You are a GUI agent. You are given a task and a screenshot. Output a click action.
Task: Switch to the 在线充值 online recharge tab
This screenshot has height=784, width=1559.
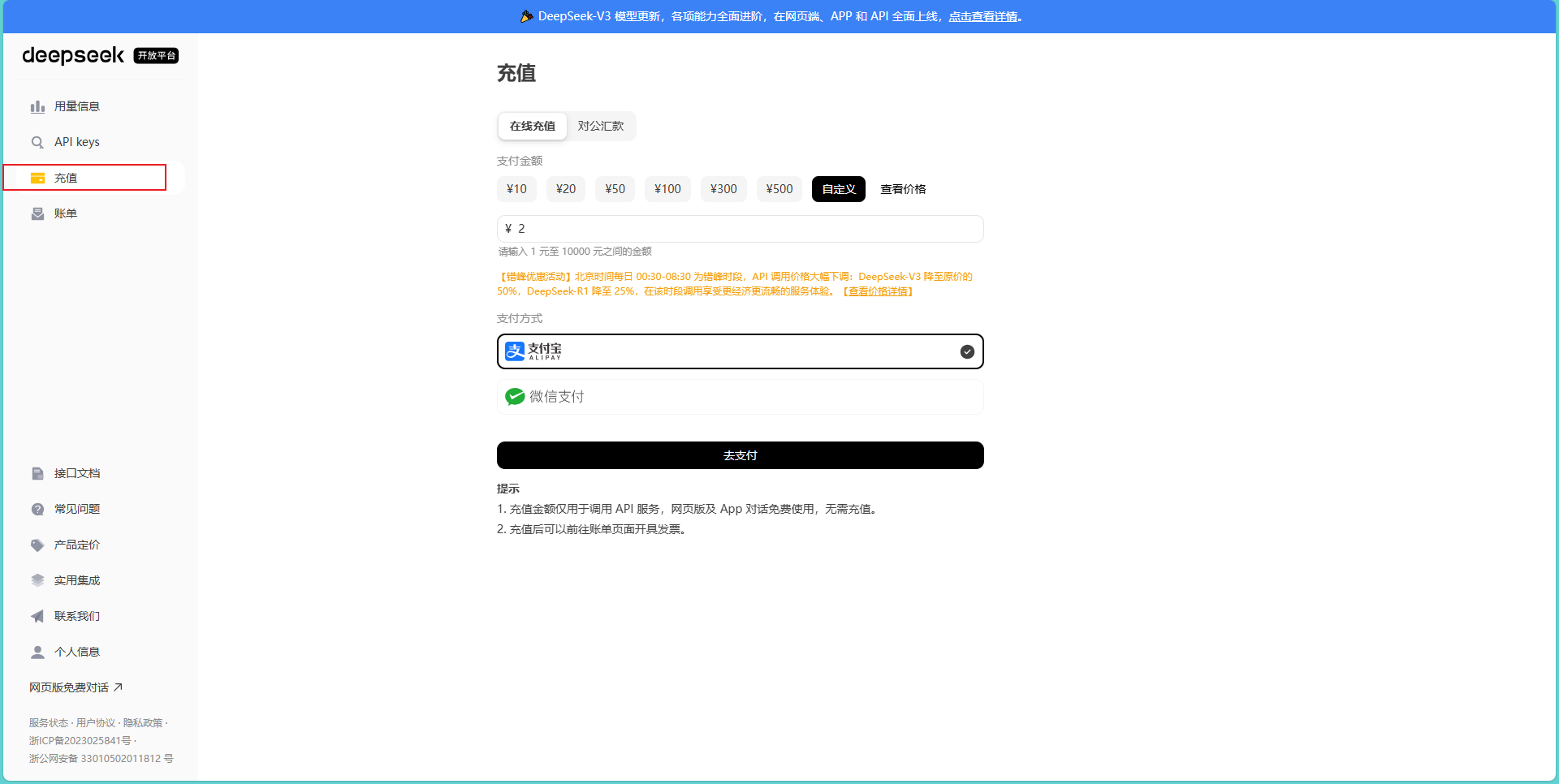(x=532, y=126)
